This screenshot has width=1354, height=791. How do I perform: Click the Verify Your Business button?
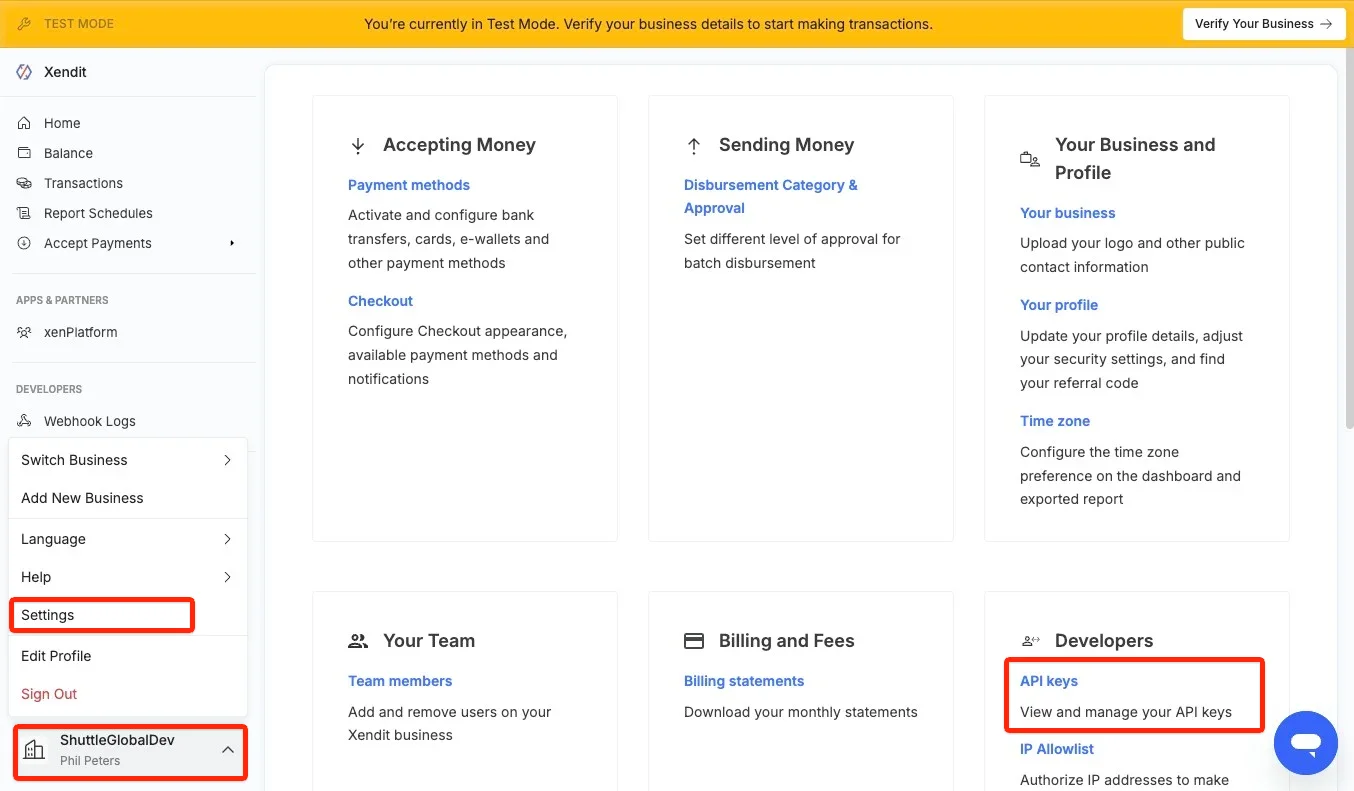[x=1263, y=24]
